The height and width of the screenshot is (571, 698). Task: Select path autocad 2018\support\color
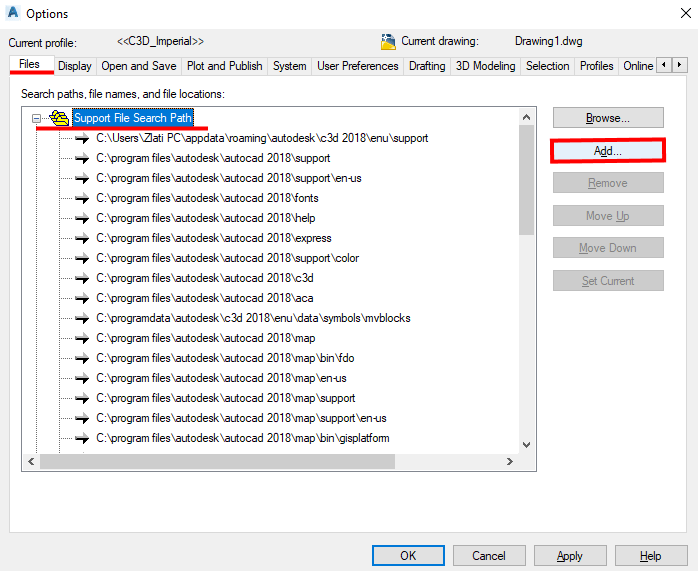pyautogui.click(x=227, y=259)
